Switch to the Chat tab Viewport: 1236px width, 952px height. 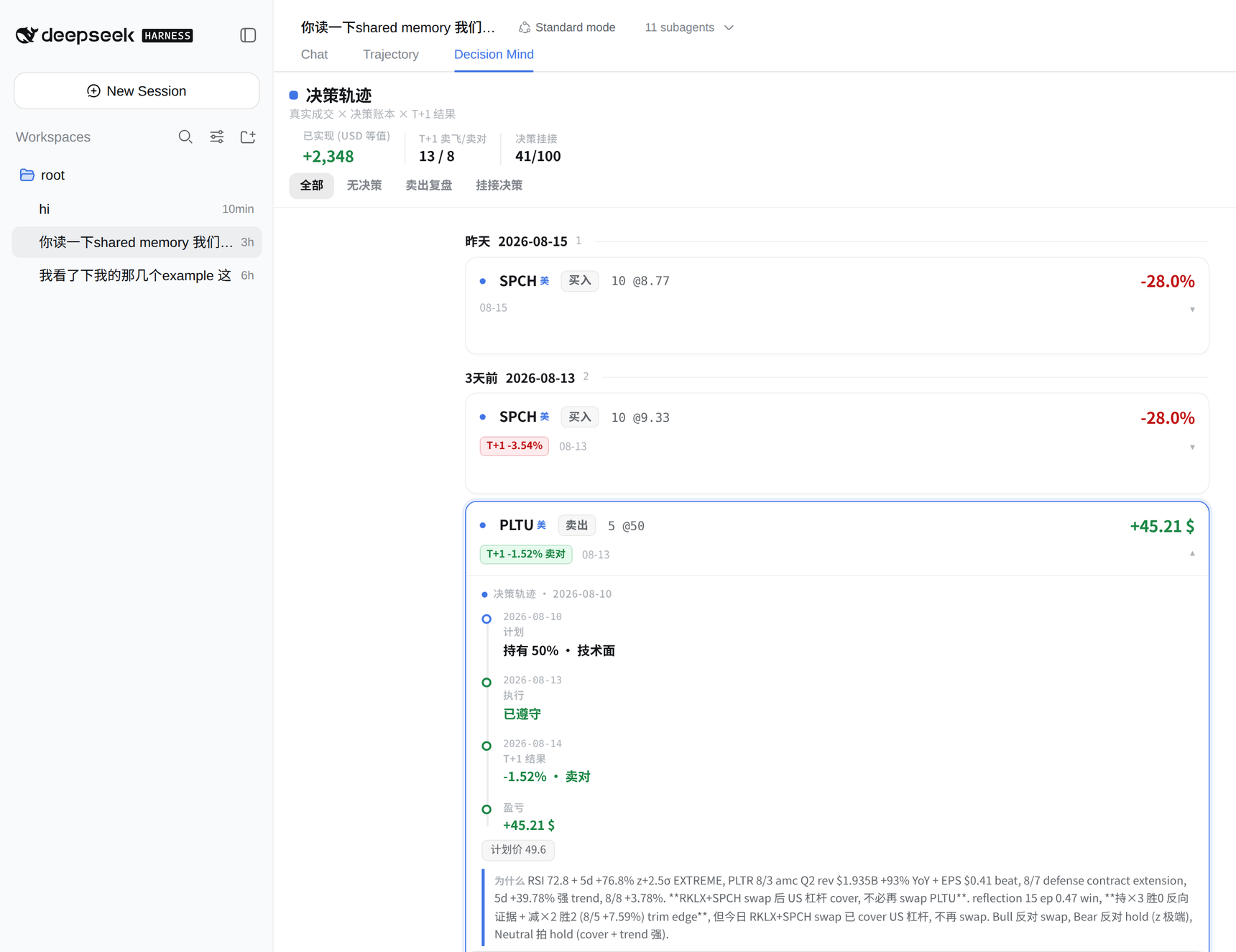tap(314, 55)
